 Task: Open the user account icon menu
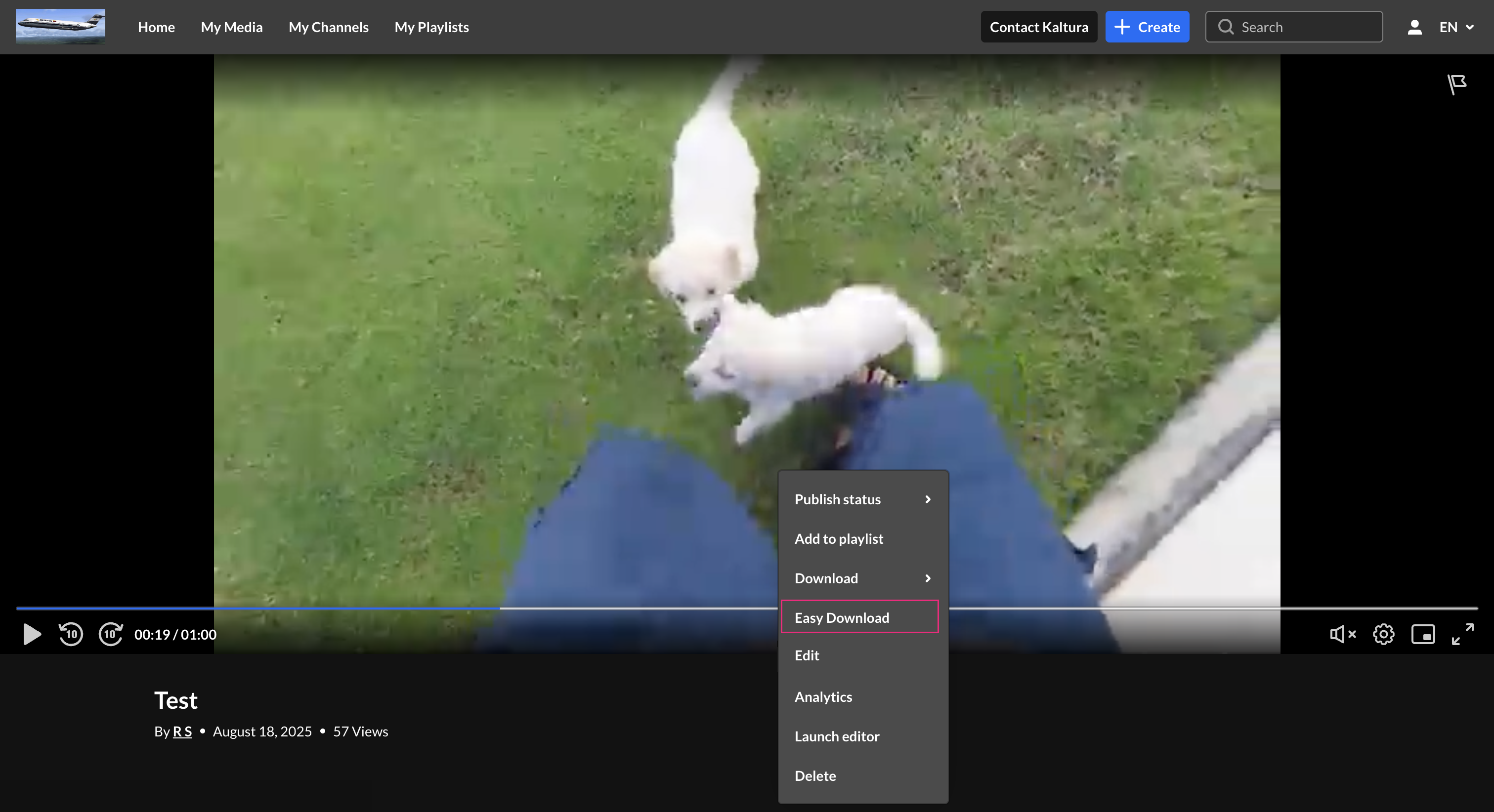coord(1414,27)
